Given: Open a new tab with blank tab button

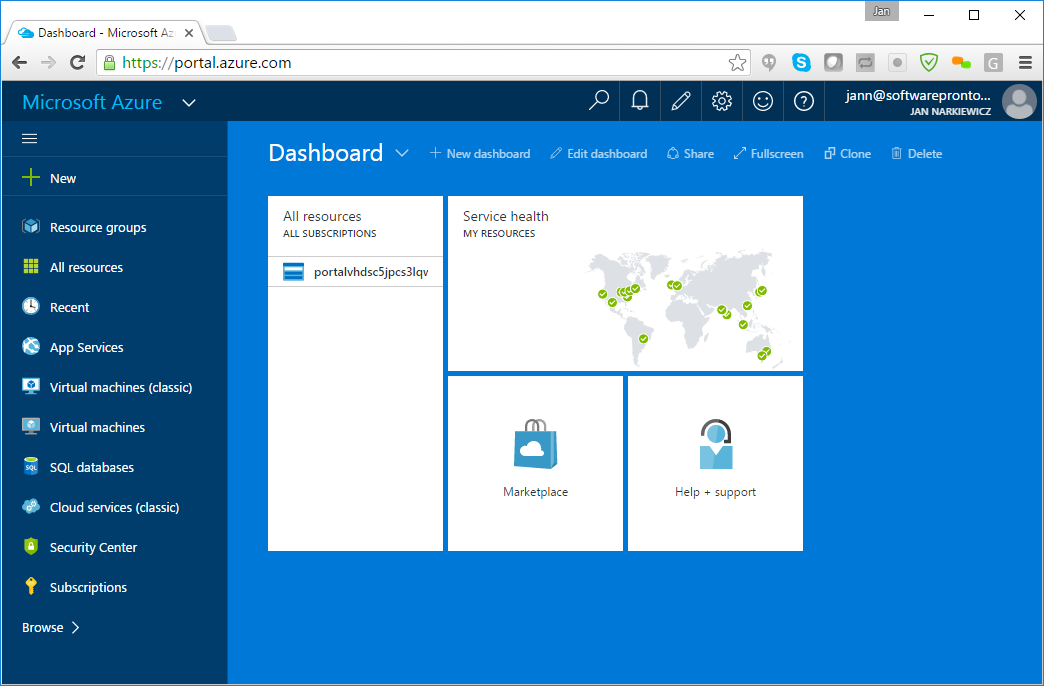Looking at the screenshot, I should pyautogui.click(x=221, y=33).
